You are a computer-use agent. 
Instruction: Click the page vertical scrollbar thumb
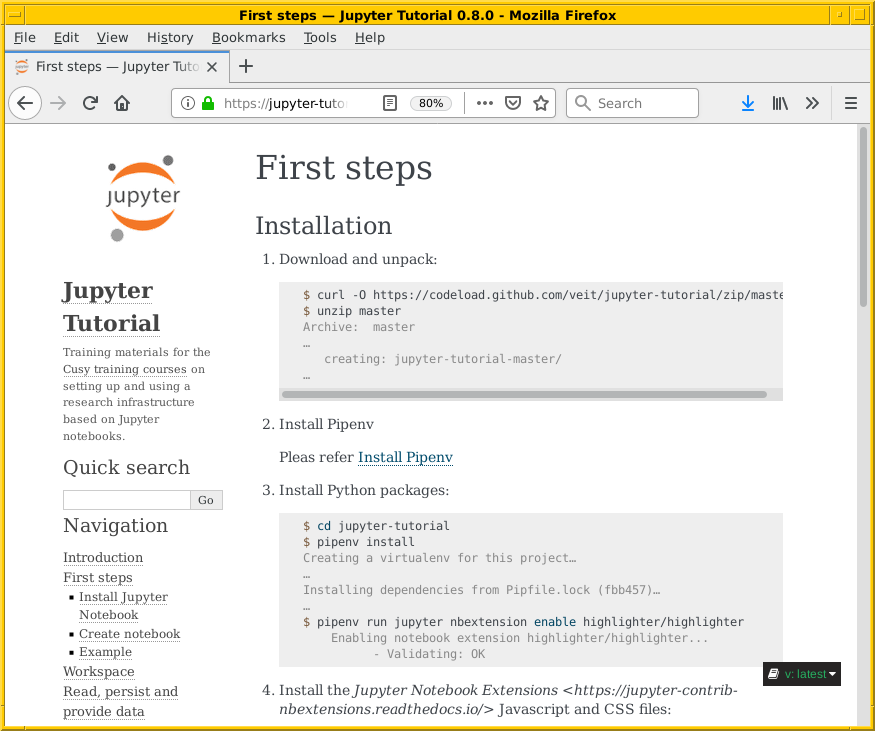point(863,217)
